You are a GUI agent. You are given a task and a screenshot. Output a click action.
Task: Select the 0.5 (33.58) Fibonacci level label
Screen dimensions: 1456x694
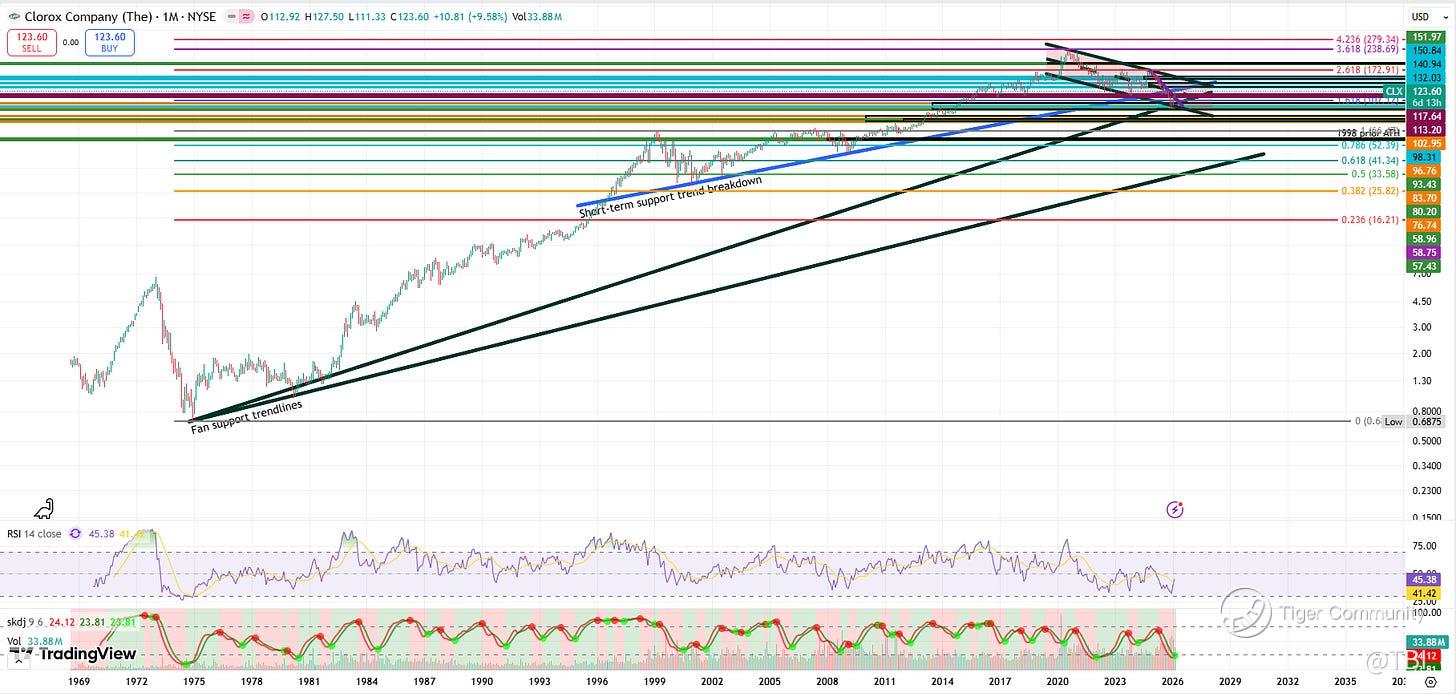pos(1373,174)
